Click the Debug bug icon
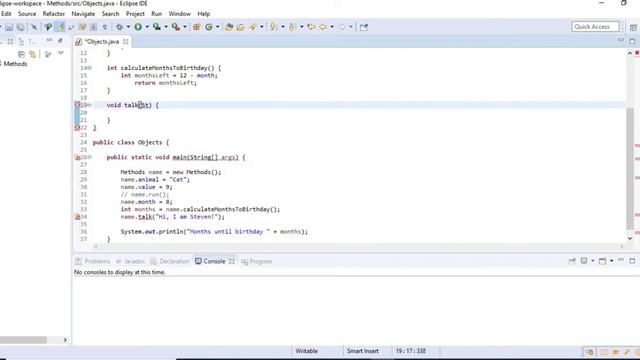640x360 pixels. point(120,27)
